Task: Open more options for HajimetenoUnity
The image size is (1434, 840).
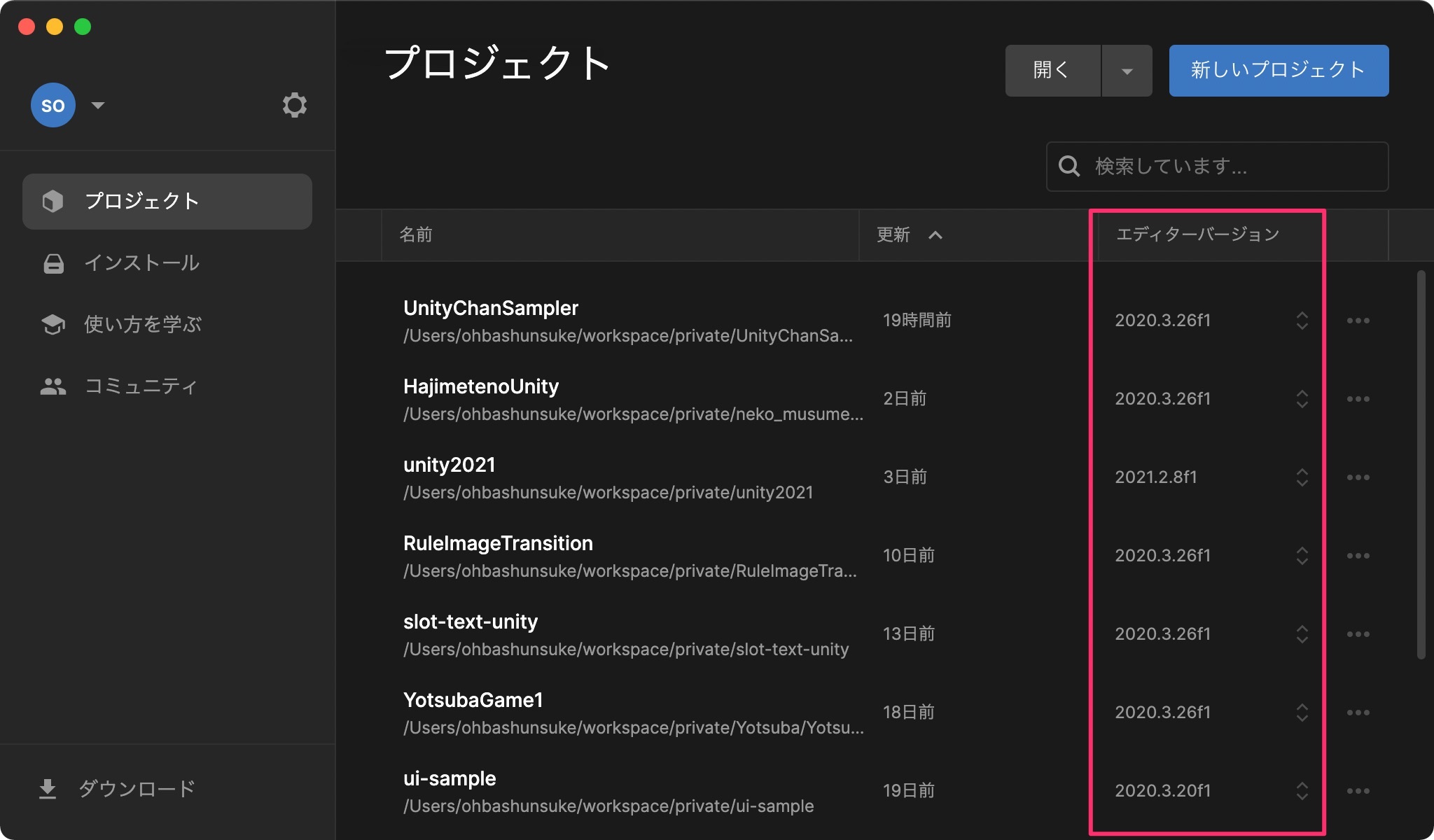Action: tap(1358, 399)
